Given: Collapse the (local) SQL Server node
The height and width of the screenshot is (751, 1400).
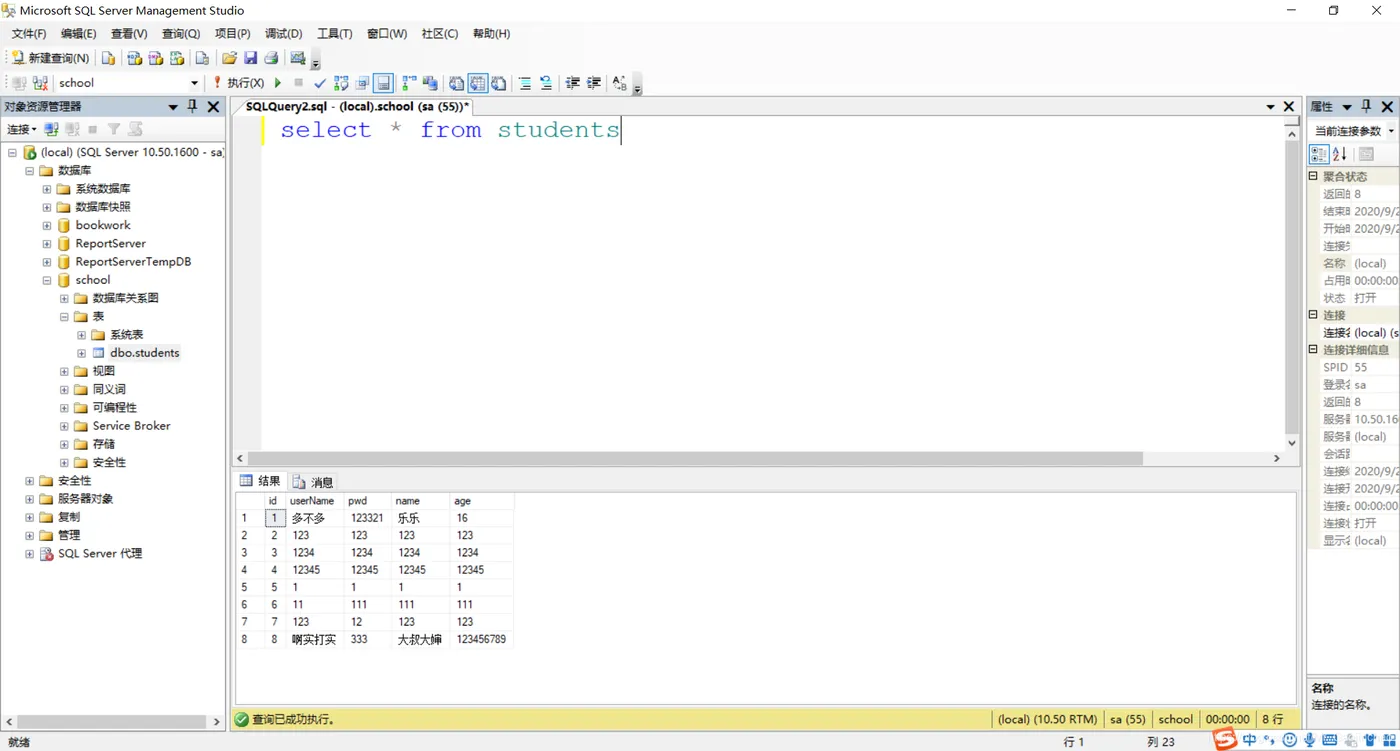Looking at the screenshot, I should (12, 153).
